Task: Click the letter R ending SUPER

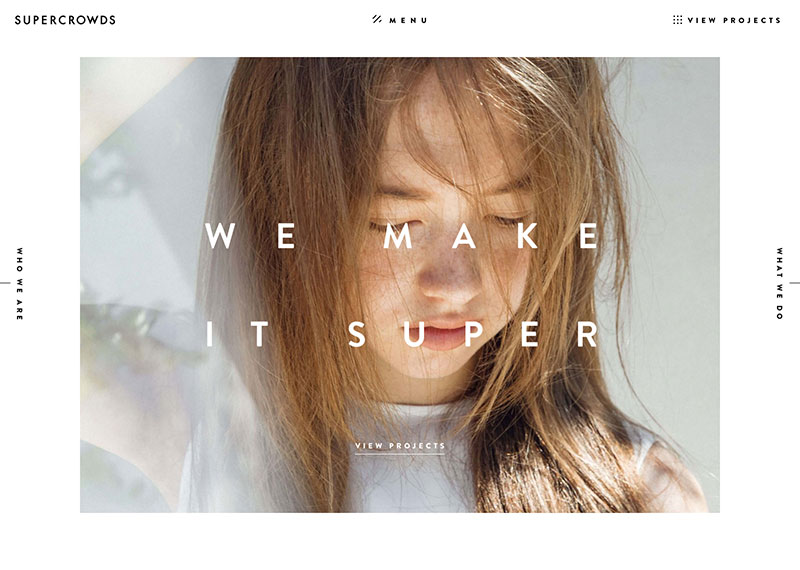Action: click(x=587, y=334)
